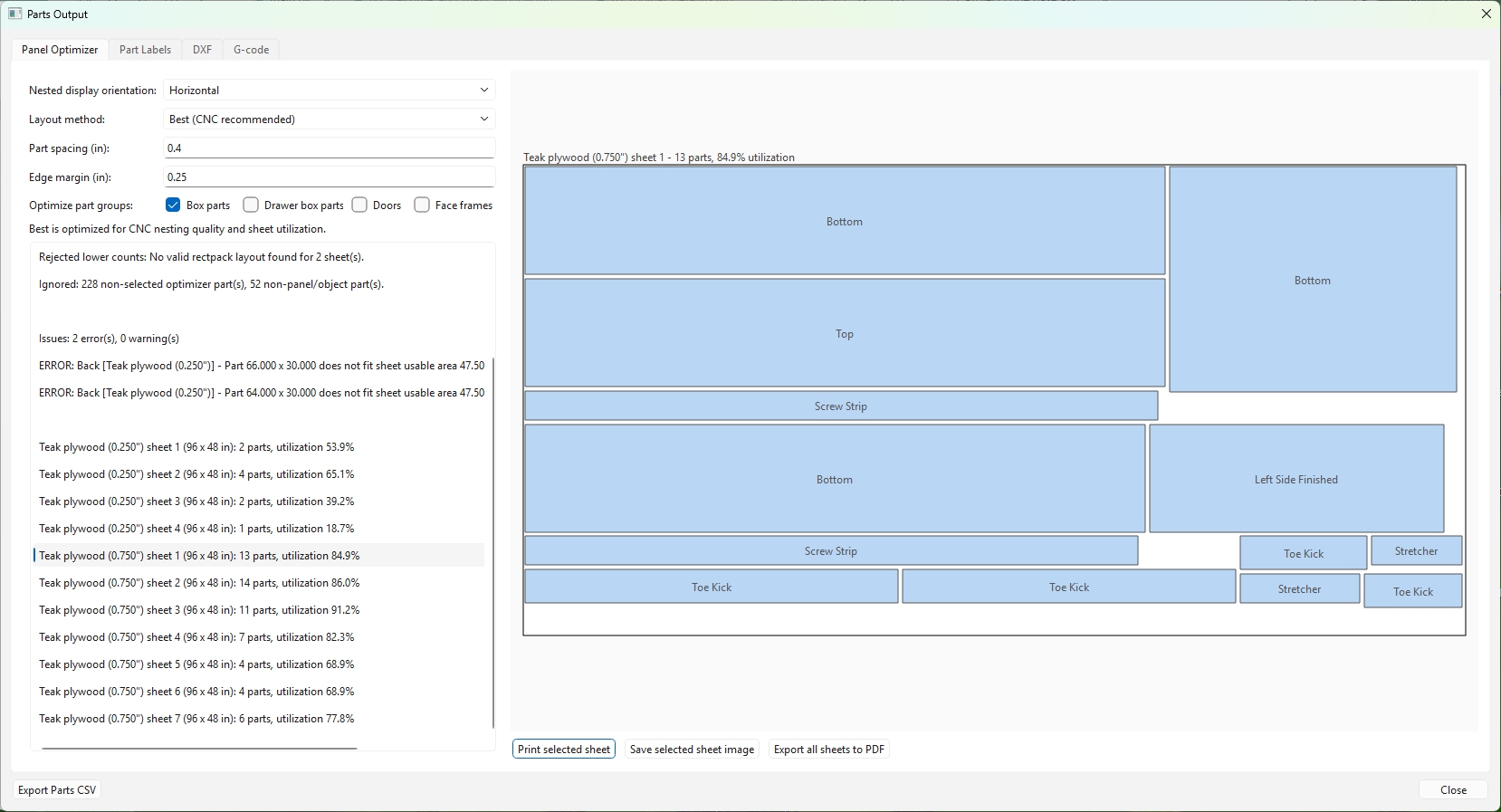Click the 64.000 x 30.000 Back error line
The width and height of the screenshot is (1501, 812).
259,393
